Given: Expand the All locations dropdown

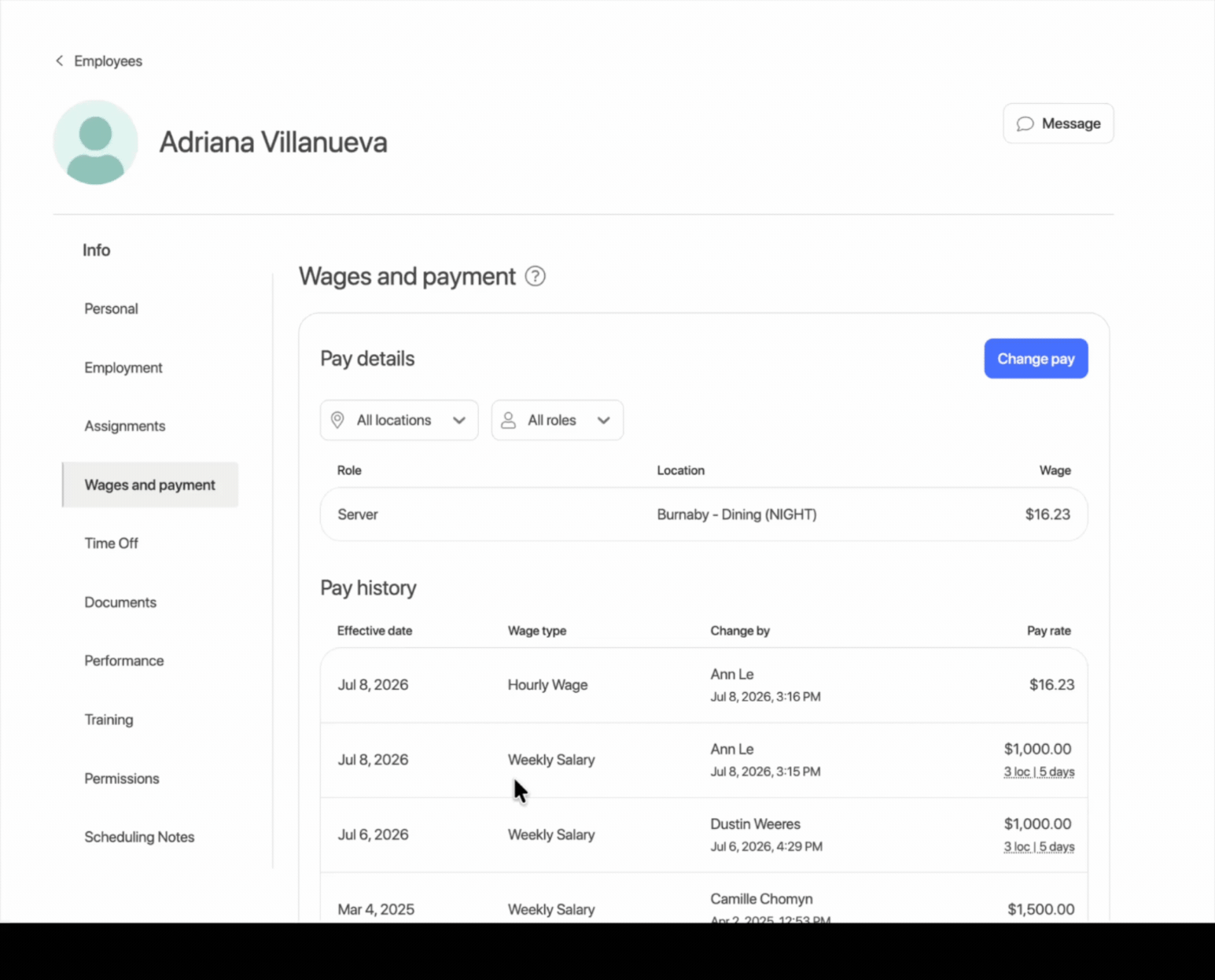Looking at the screenshot, I should (x=399, y=420).
